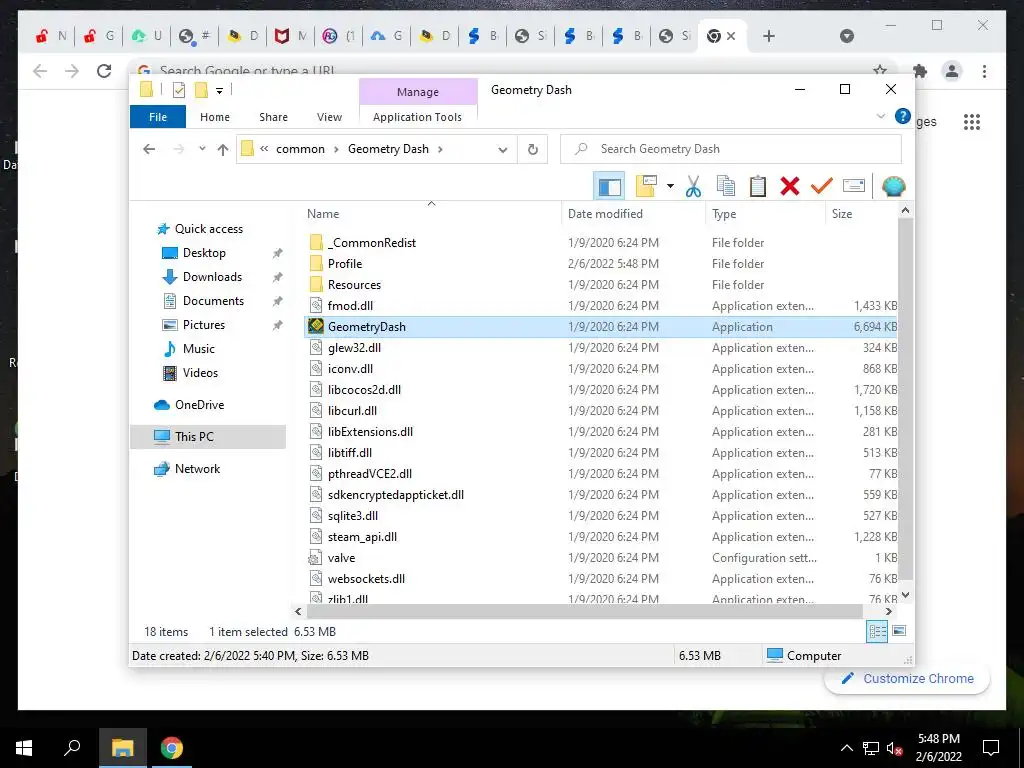Click the quick access Properties checkmark icon
This screenshot has height=768, width=1024.
click(x=178, y=90)
